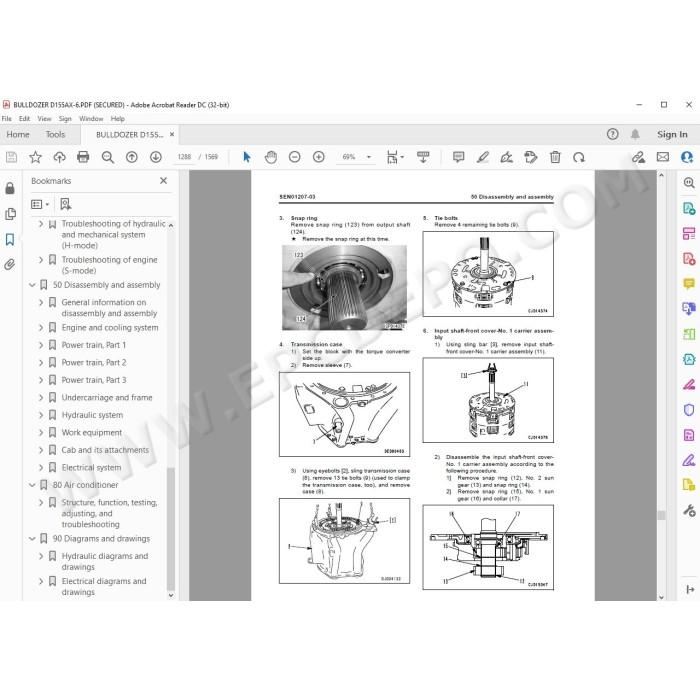Open bookmark options dropdown
Viewport: 700px width, 700px height.
click(x=40, y=204)
